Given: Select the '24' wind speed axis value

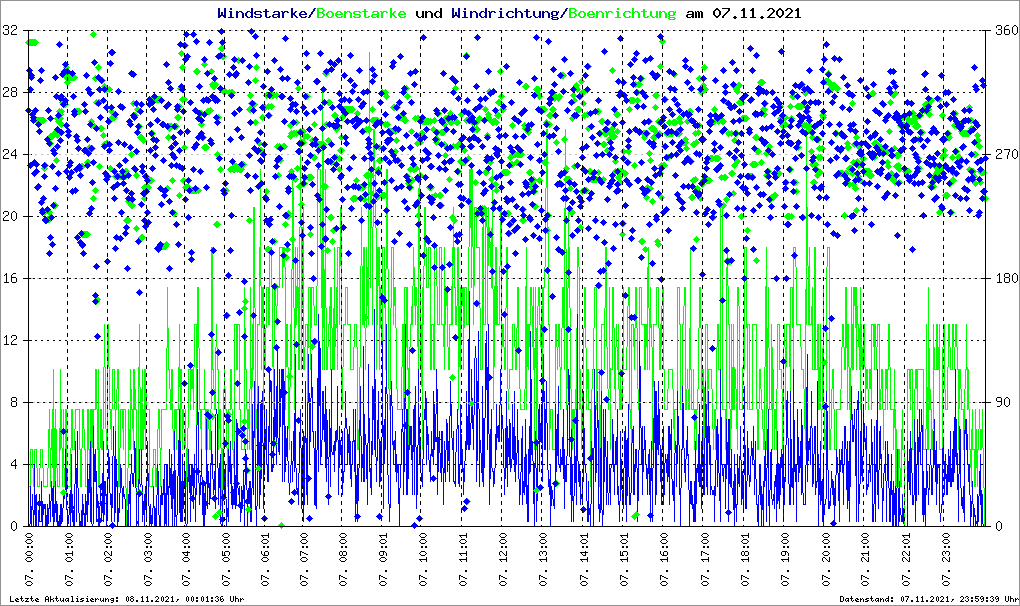Looking at the screenshot, I should click(x=10, y=155).
